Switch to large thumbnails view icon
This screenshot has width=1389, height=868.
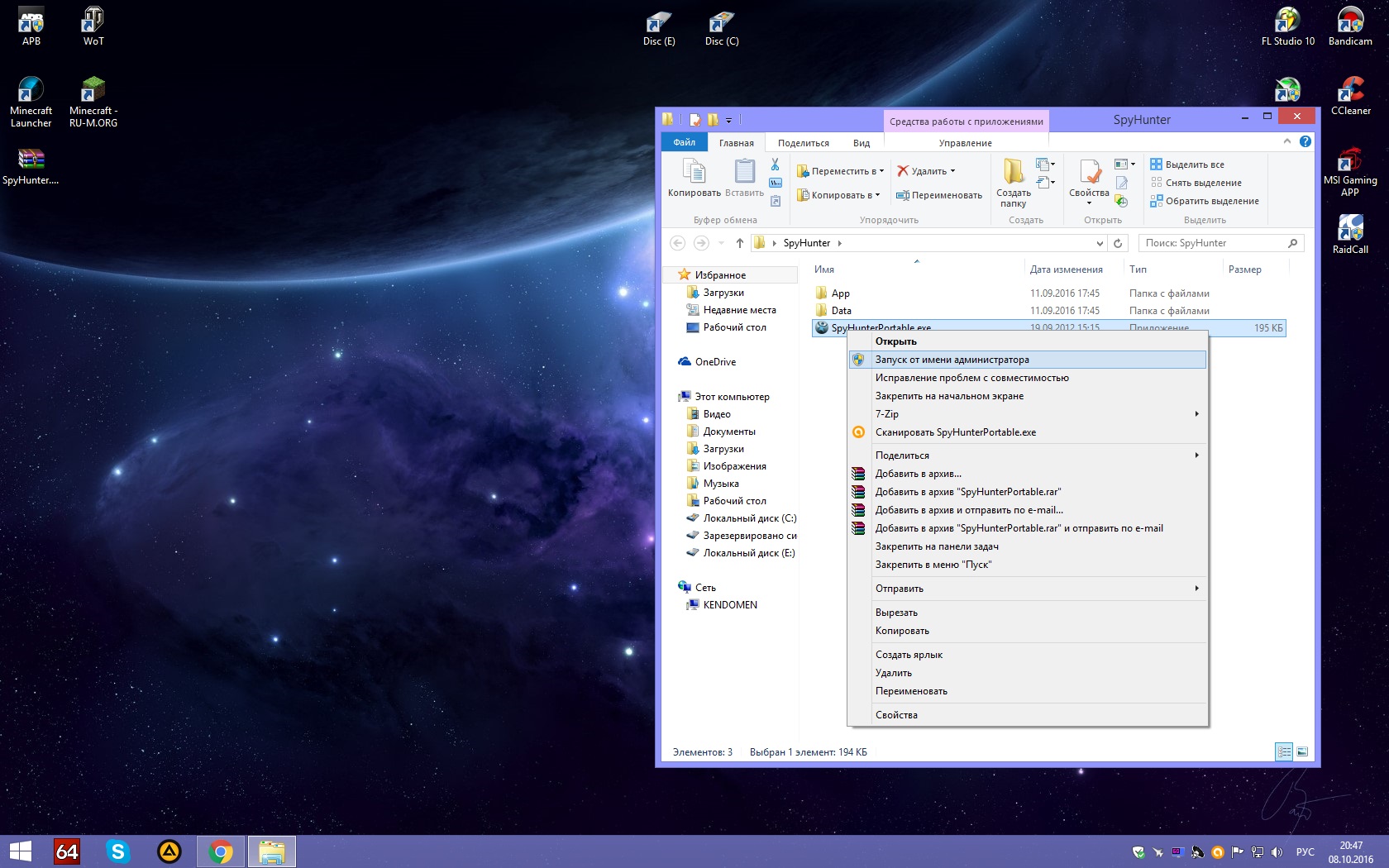pos(1302,751)
